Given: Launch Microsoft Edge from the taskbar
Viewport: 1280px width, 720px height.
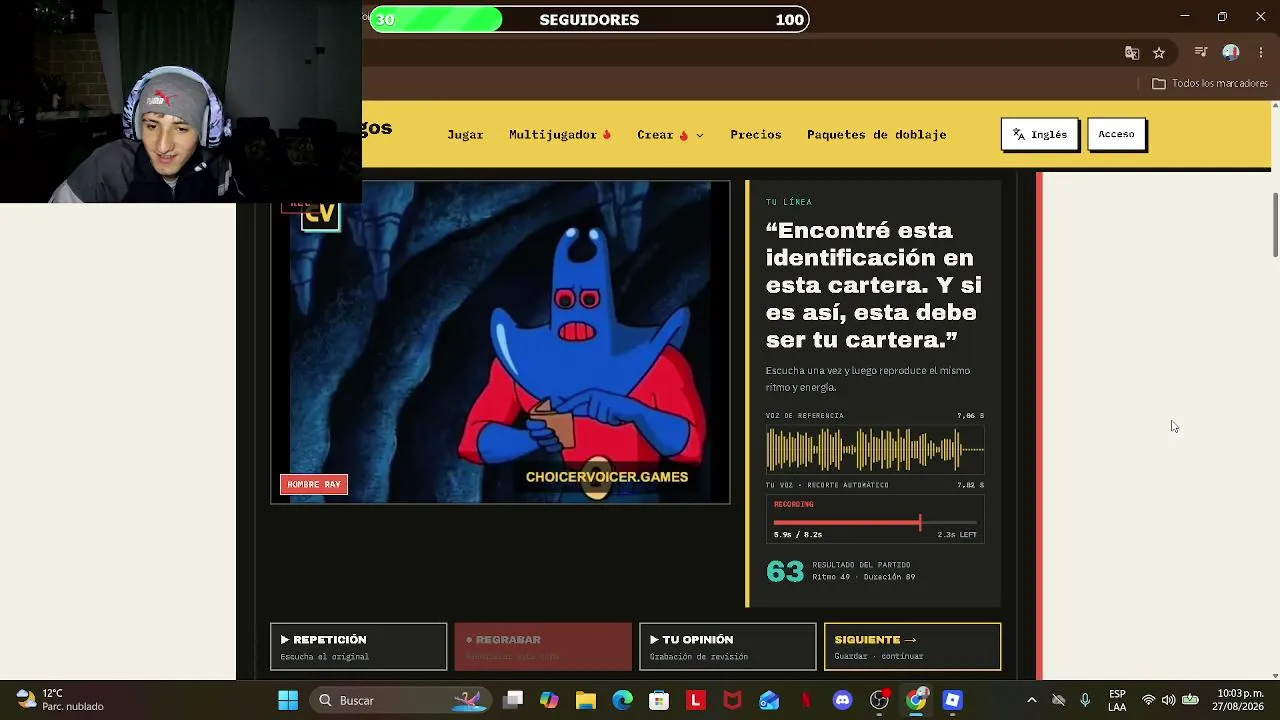Looking at the screenshot, I should click(622, 700).
